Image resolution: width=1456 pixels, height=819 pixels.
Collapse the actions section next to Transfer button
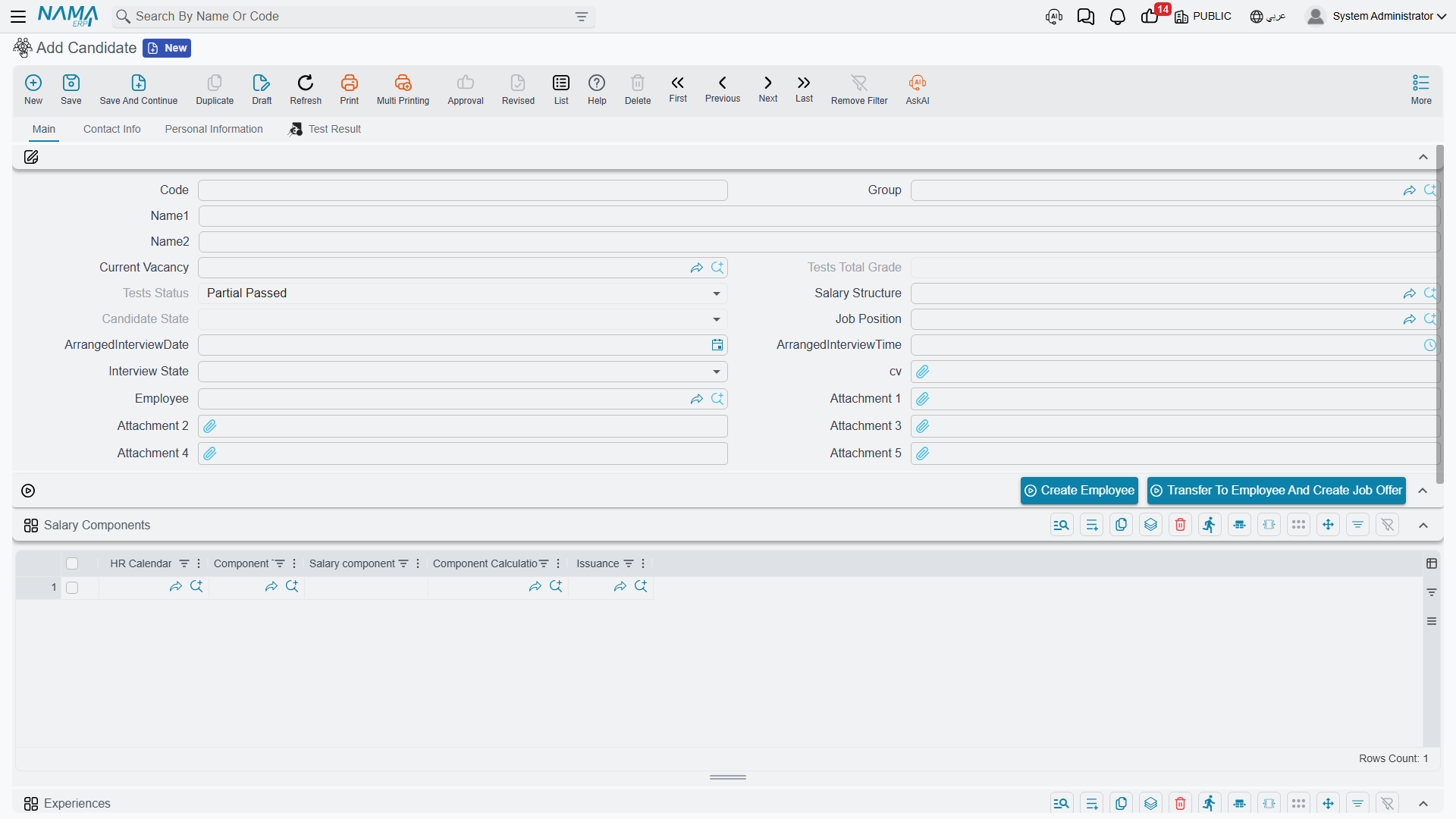click(x=1423, y=491)
